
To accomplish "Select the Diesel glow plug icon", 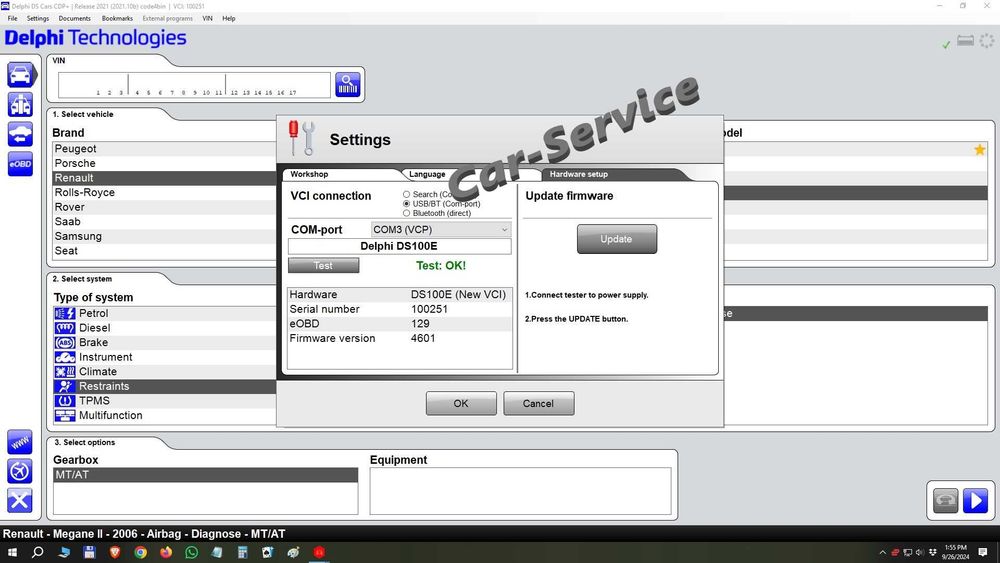I will coord(65,328).
